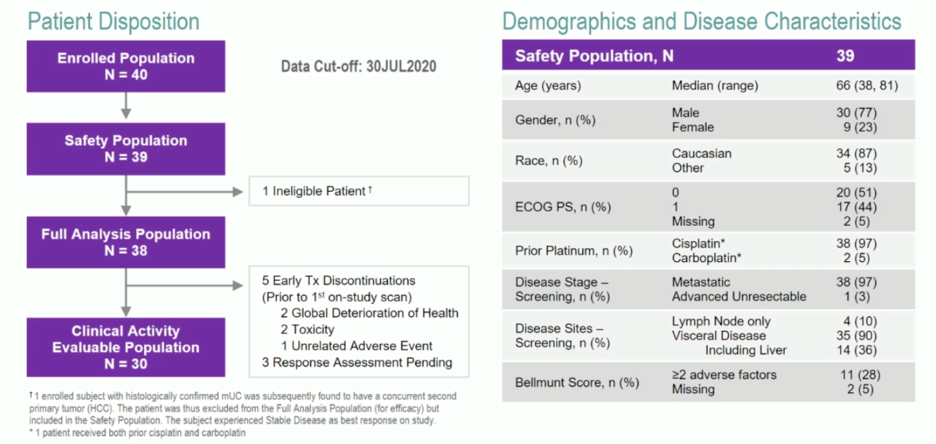This screenshot has height=444, width=936.
Task: Click the Safety Population, N table header
Action: [594, 56]
